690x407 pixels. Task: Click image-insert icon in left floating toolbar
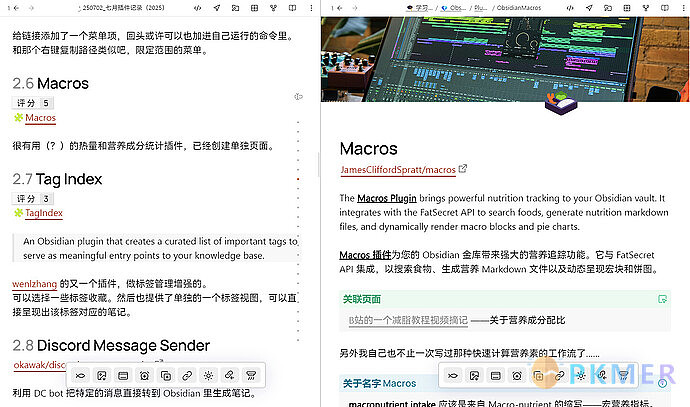(x=102, y=376)
